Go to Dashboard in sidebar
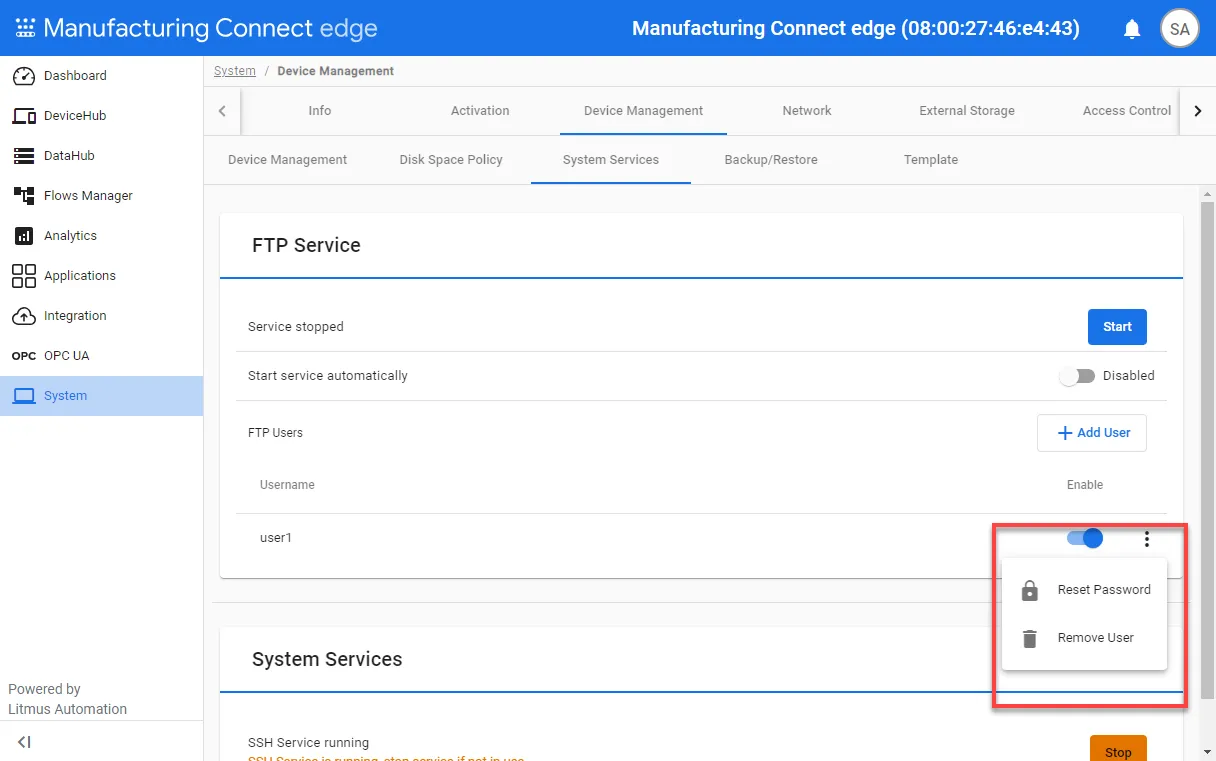 [101, 76]
